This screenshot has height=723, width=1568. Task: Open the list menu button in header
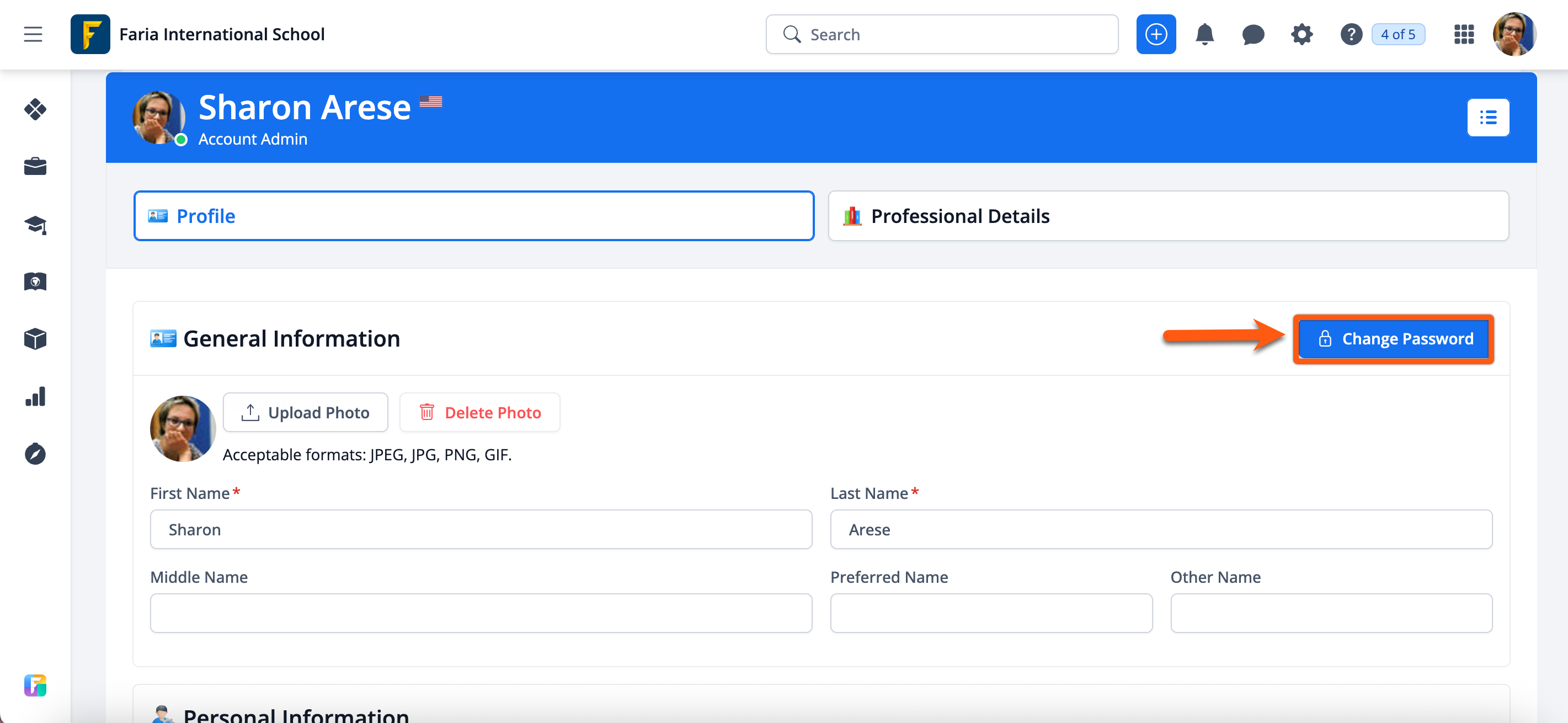click(x=1487, y=117)
